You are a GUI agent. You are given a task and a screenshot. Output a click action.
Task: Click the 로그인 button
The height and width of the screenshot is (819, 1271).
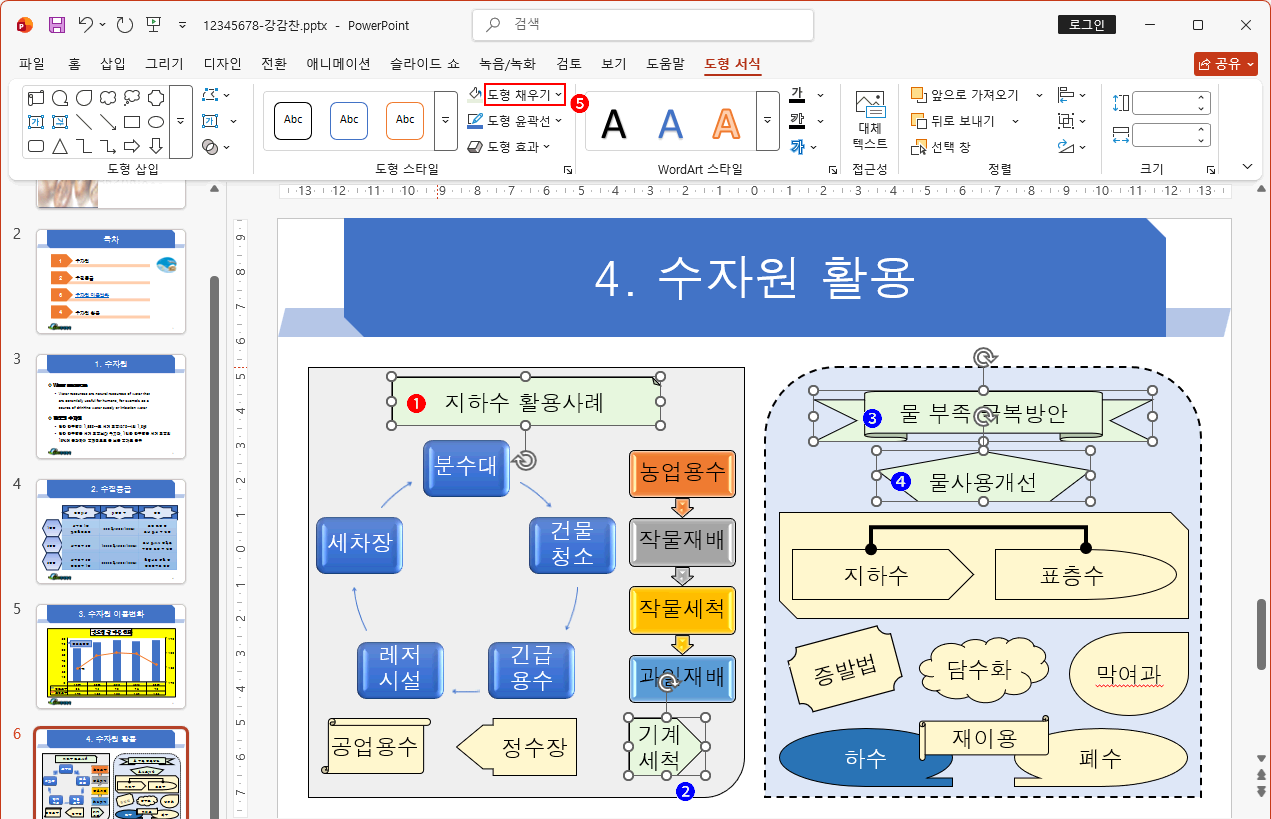click(x=1086, y=24)
